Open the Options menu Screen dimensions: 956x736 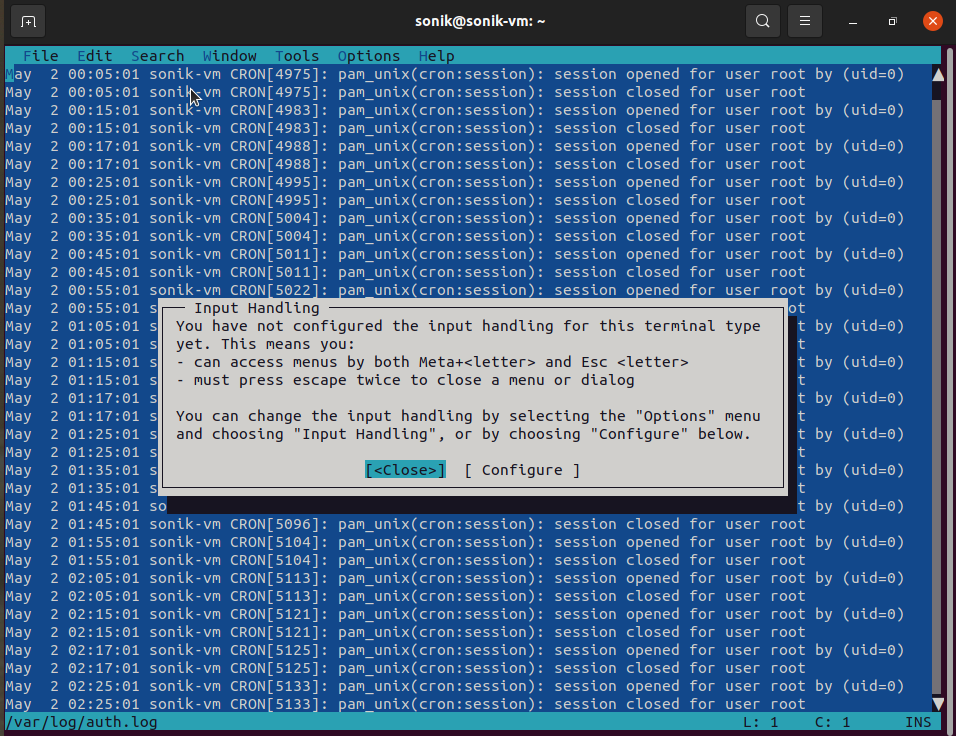pos(368,56)
